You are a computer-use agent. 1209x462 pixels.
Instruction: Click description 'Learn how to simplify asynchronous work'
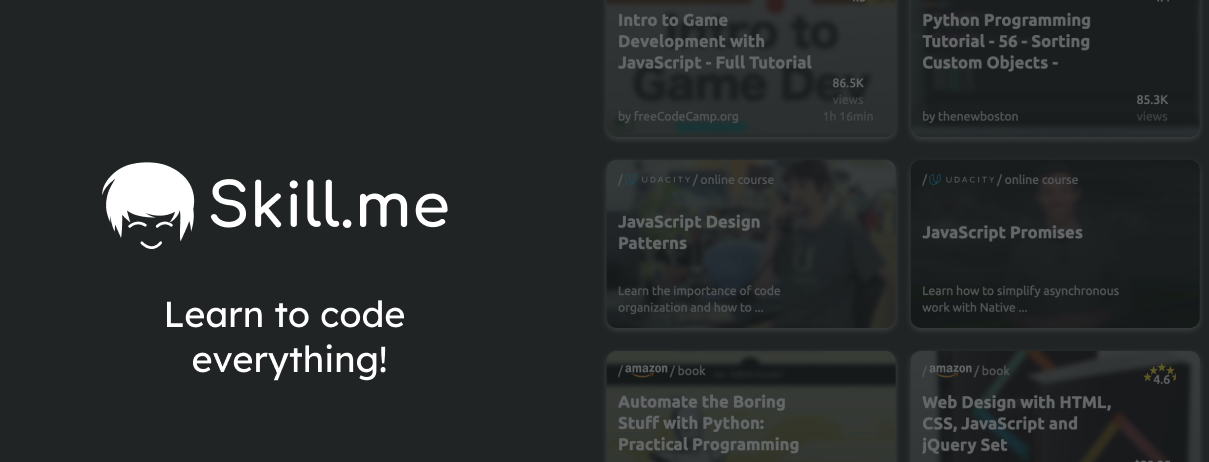point(1020,299)
